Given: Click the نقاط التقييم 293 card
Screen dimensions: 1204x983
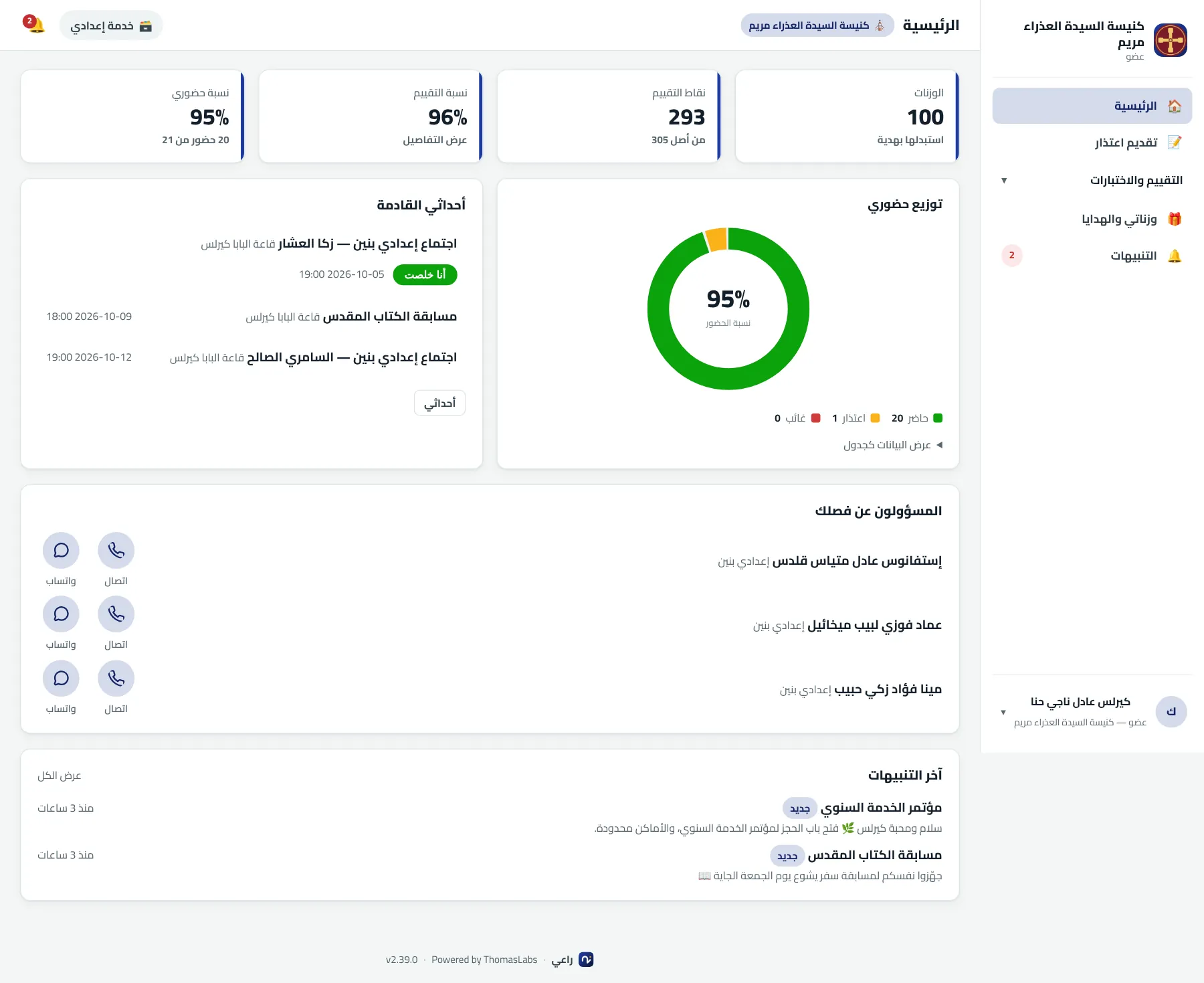Looking at the screenshot, I should (609, 116).
